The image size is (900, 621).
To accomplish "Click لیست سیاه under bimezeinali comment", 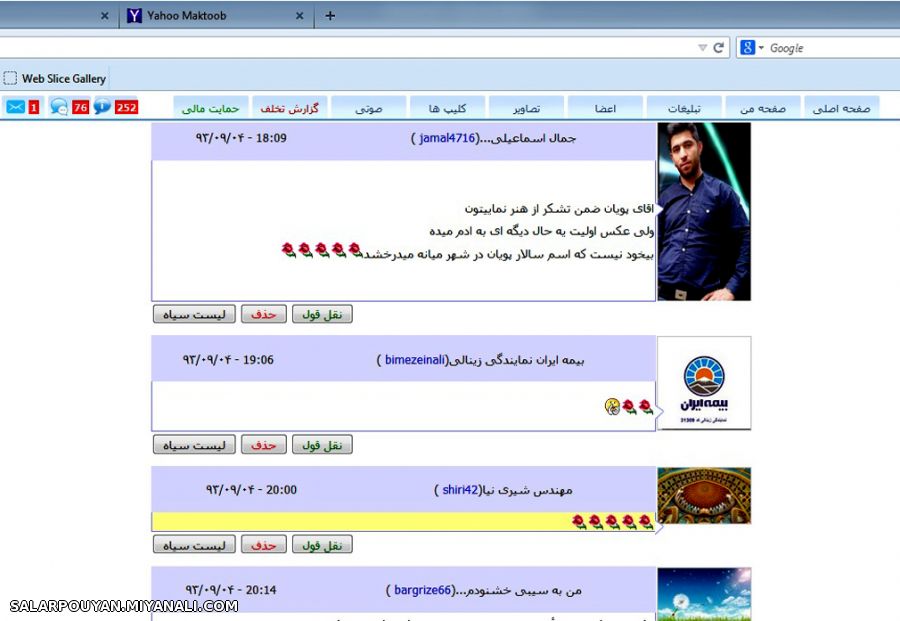I will (194, 445).
